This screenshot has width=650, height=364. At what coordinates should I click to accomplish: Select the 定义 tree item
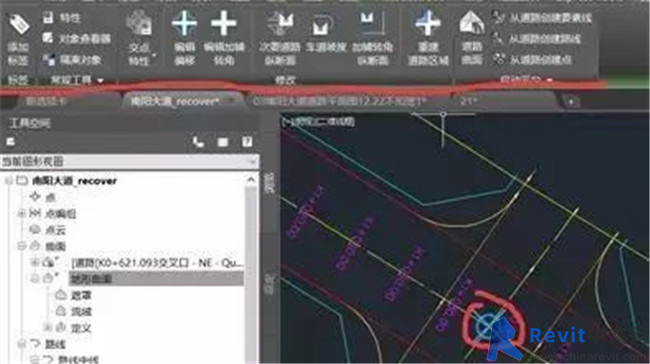pyautogui.click(x=81, y=328)
